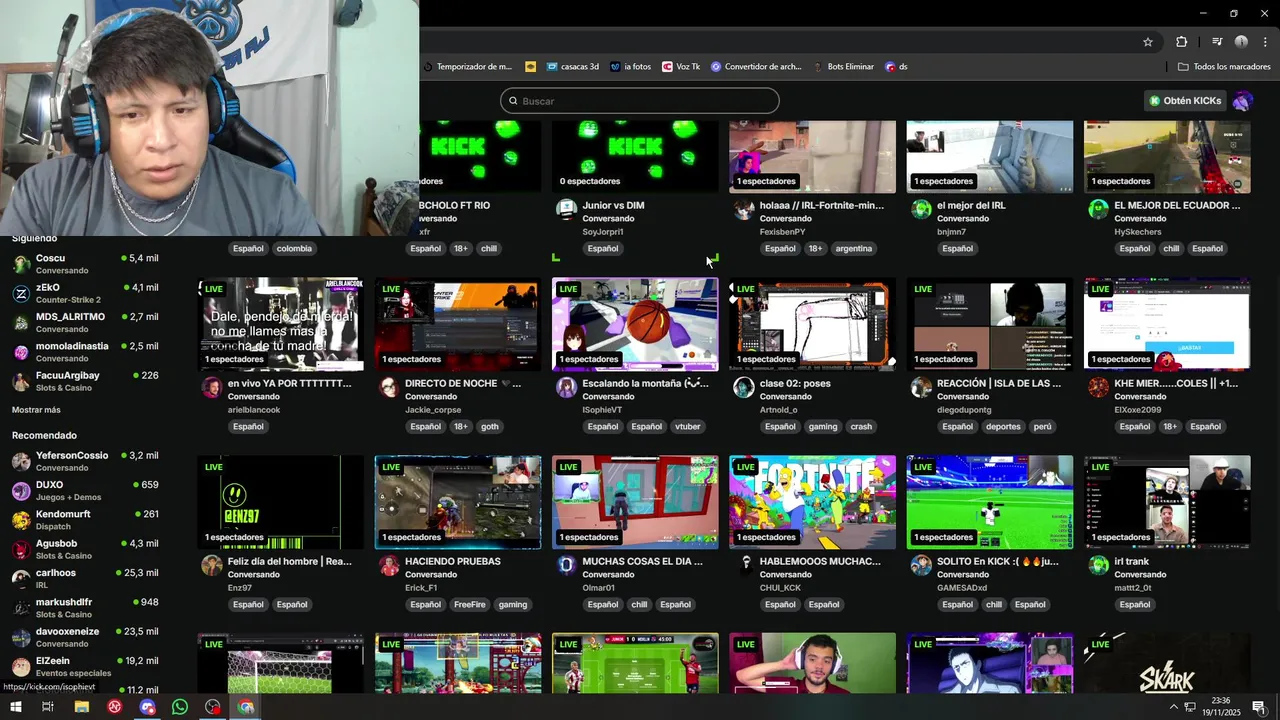The height and width of the screenshot is (720, 1280).
Task: Expand followed list with 'Mostrar más'
Action: click(x=36, y=410)
